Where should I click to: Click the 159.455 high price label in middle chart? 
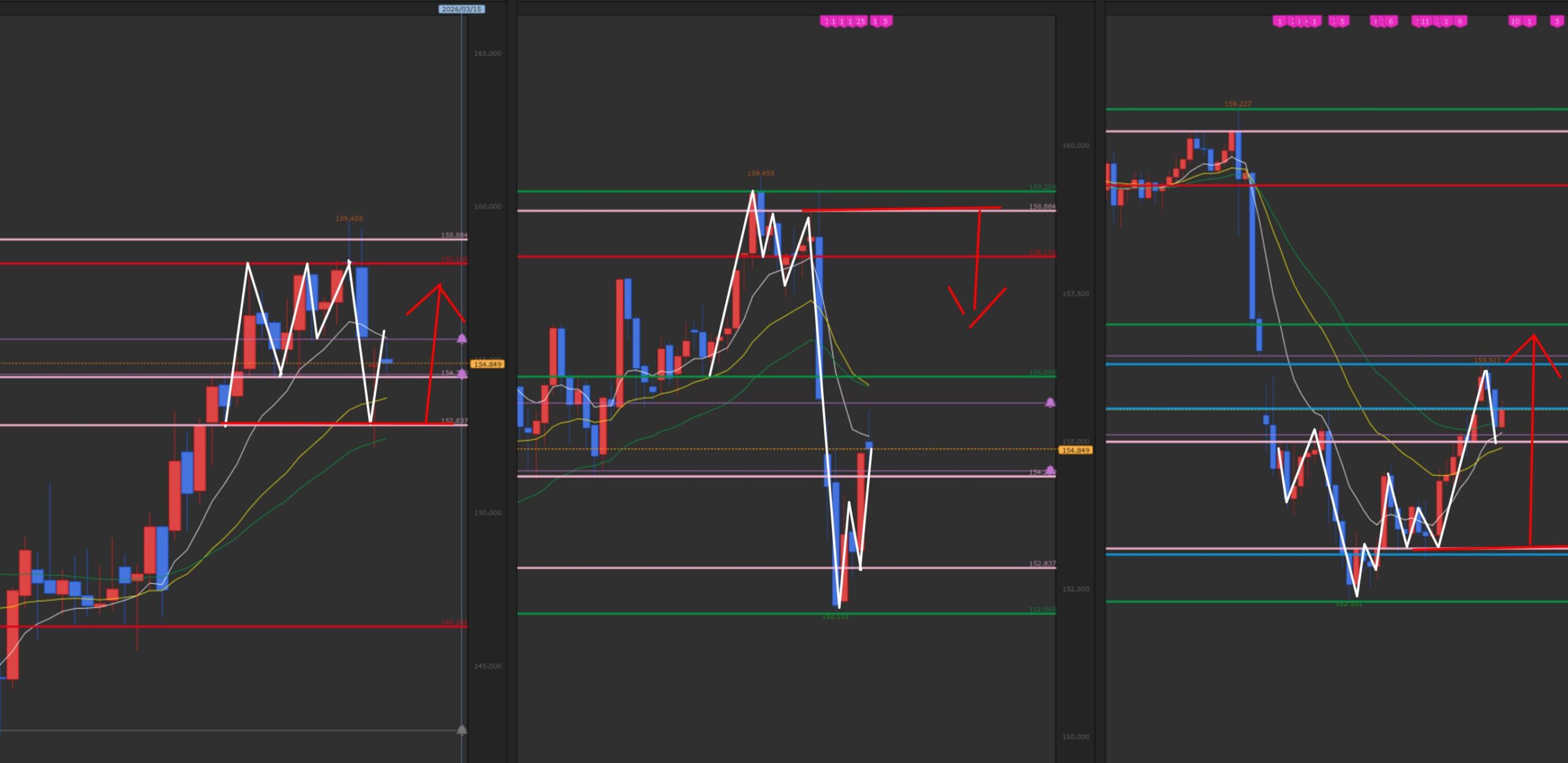coord(760,173)
